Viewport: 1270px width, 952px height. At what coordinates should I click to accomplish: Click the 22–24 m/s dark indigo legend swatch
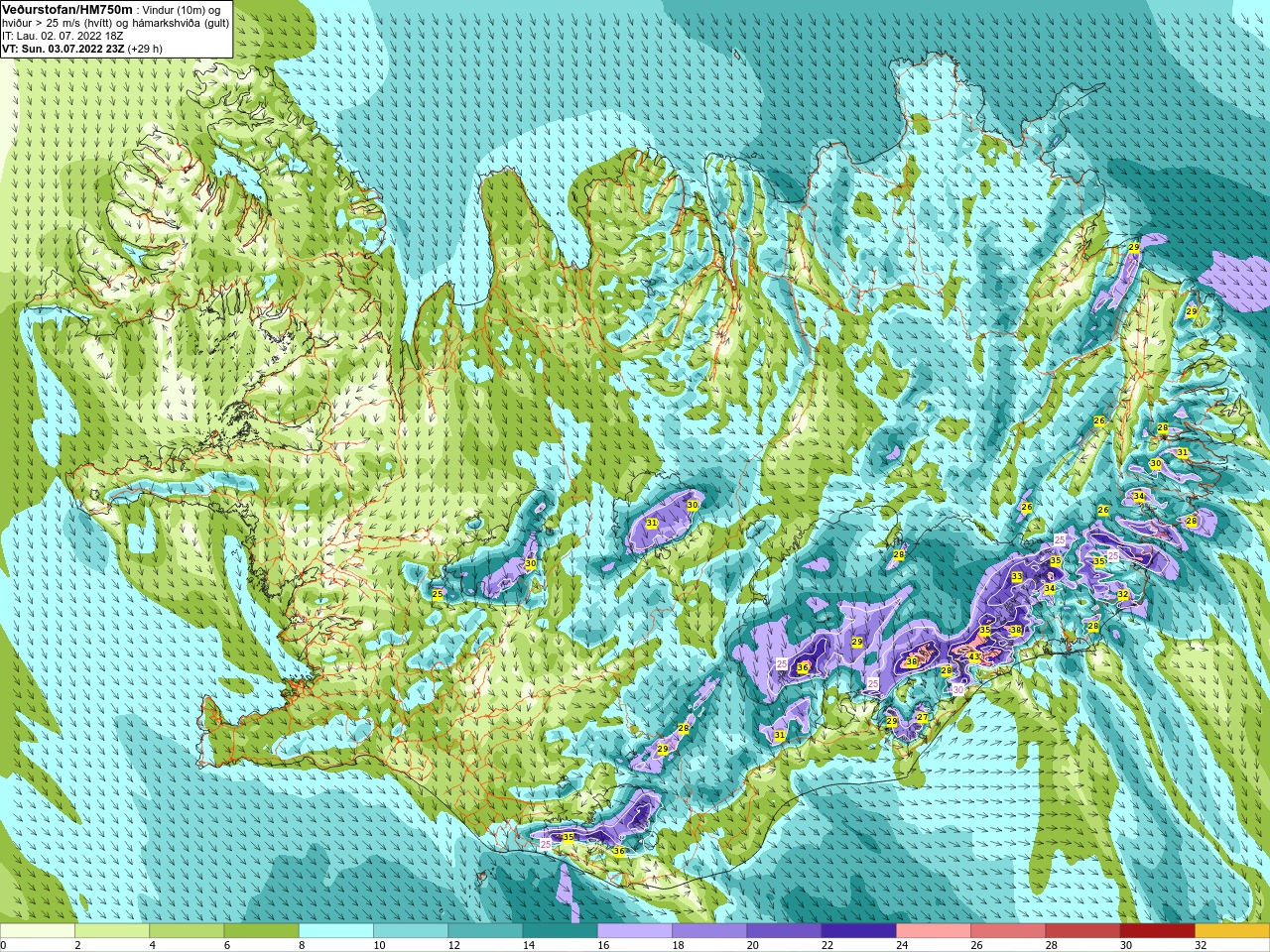point(859,931)
